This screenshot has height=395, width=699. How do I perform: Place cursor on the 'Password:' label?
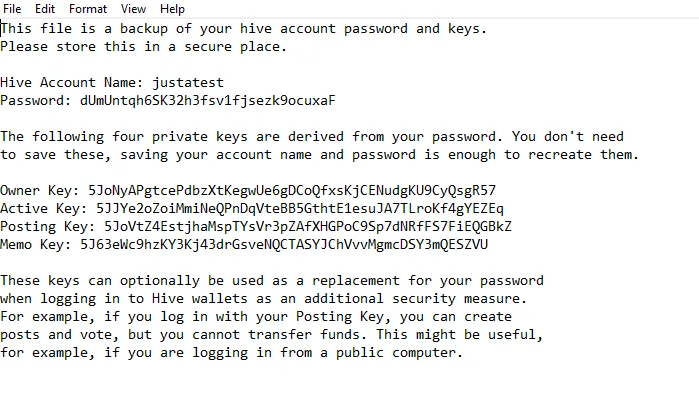[x=36, y=101]
